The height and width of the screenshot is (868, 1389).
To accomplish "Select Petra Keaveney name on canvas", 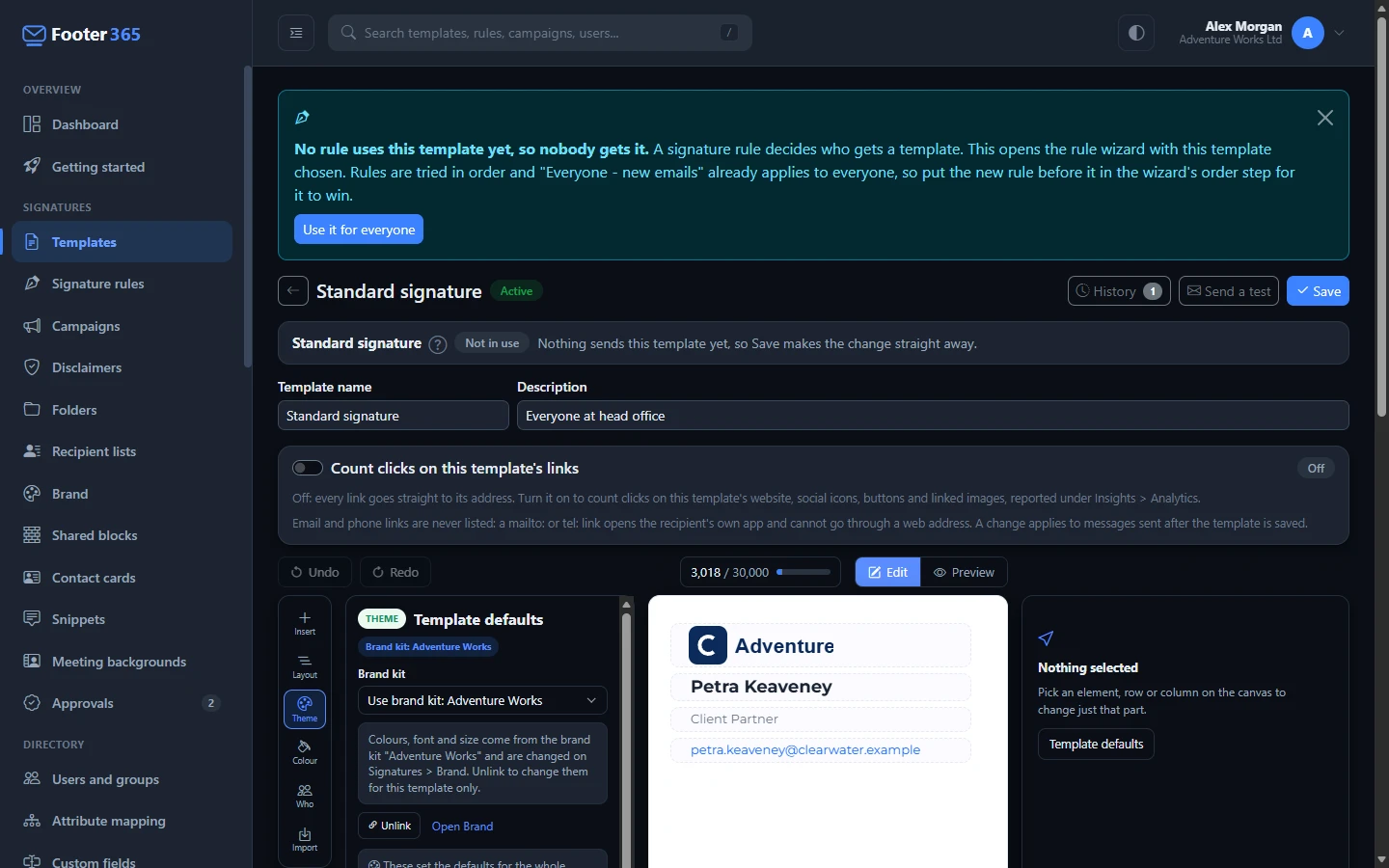I will (x=821, y=687).
